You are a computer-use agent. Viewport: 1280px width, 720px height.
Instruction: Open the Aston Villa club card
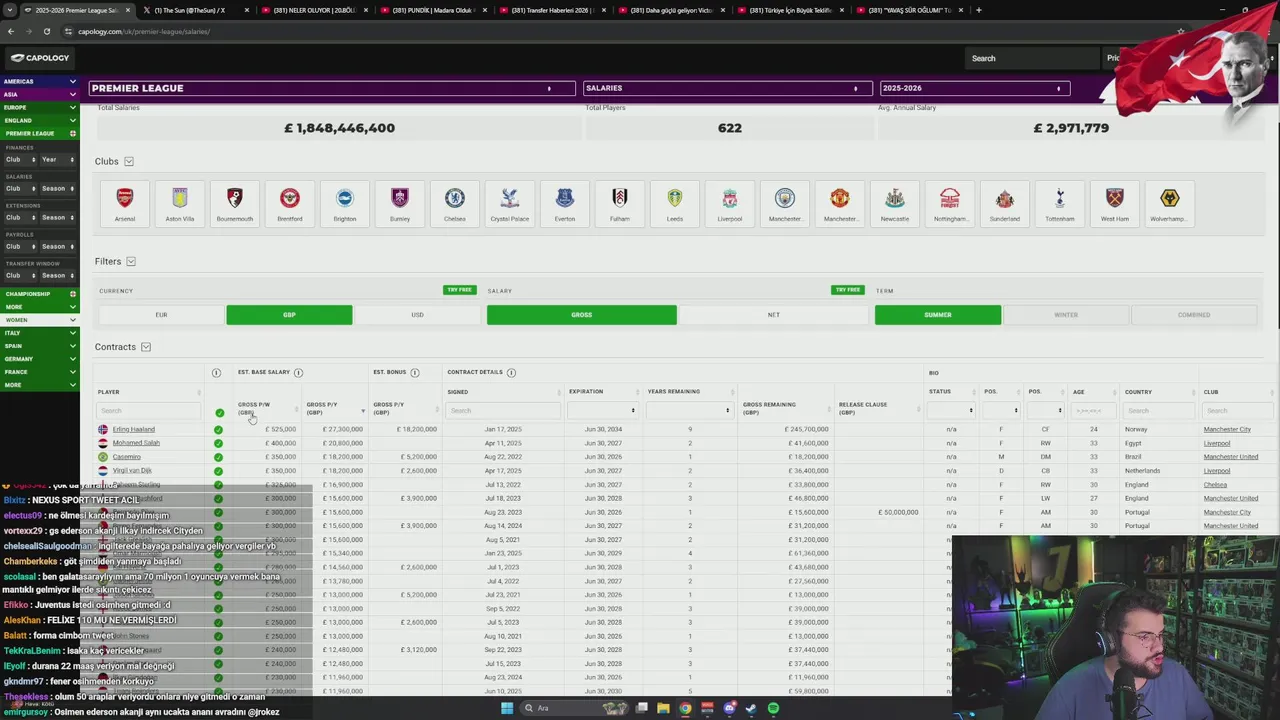pyautogui.click(x=179, y=204)
